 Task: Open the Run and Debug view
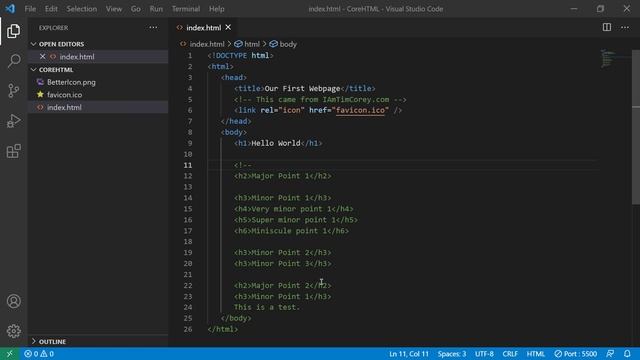13,121
